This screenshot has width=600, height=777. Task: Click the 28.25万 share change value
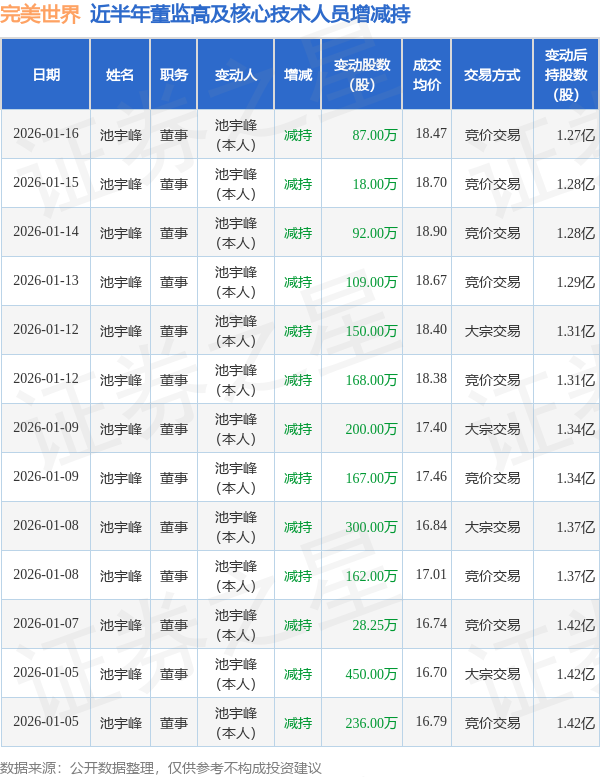pyautogui.click(x=375, y=625)
